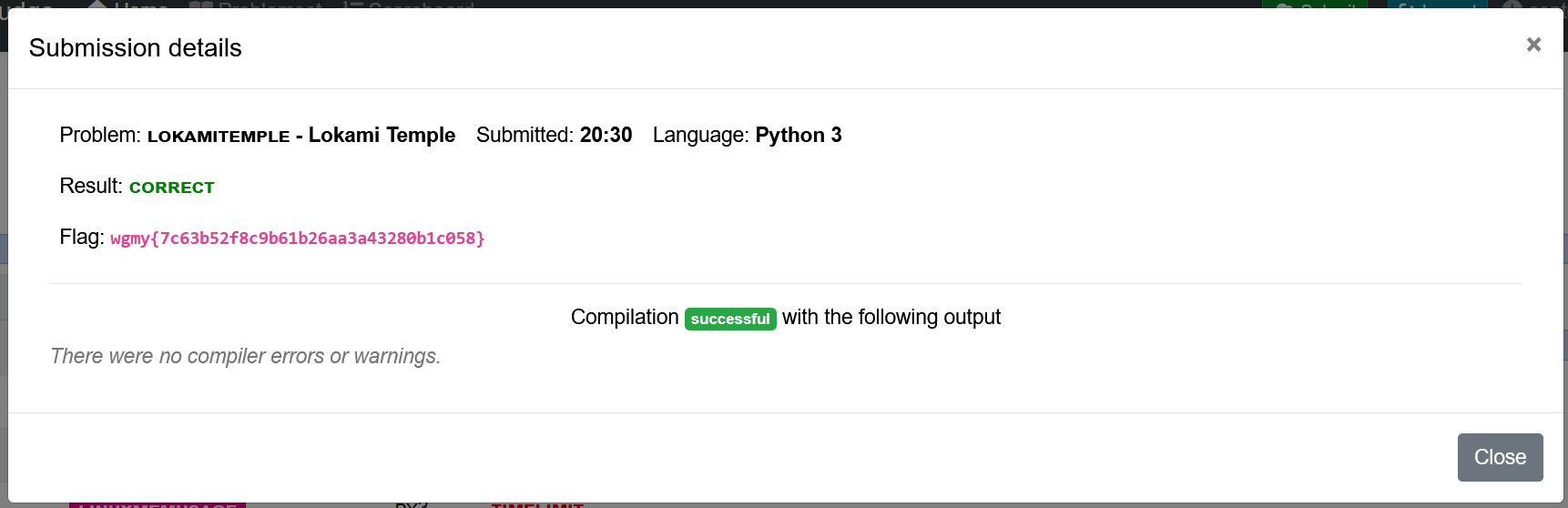Image resolution: width=1568 pixels, height=508 pixels.
Task: Open the Scoreboard nav item
Action: coord(409,5)
